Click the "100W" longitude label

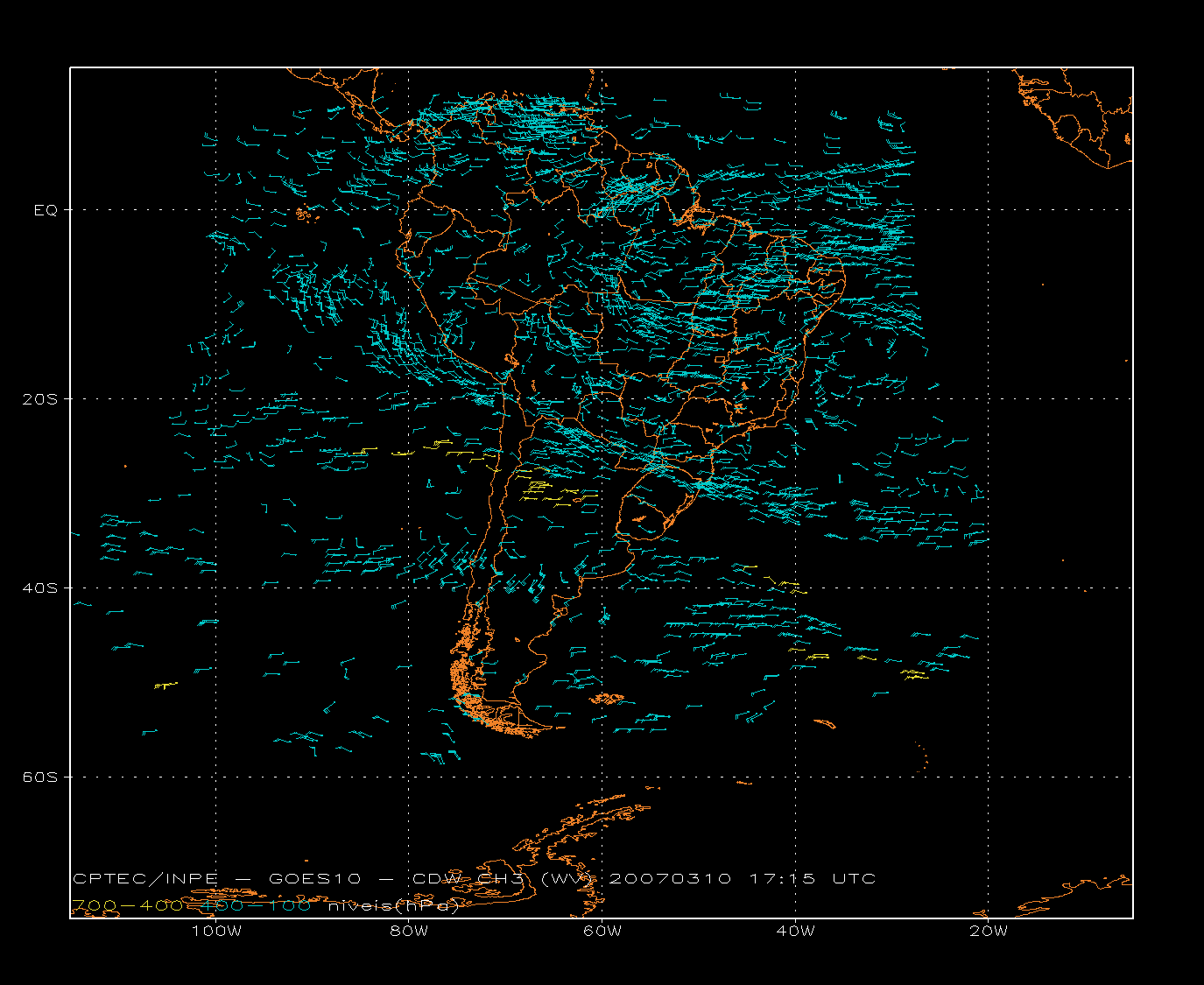pyautogui.click(x=216, y=931)
